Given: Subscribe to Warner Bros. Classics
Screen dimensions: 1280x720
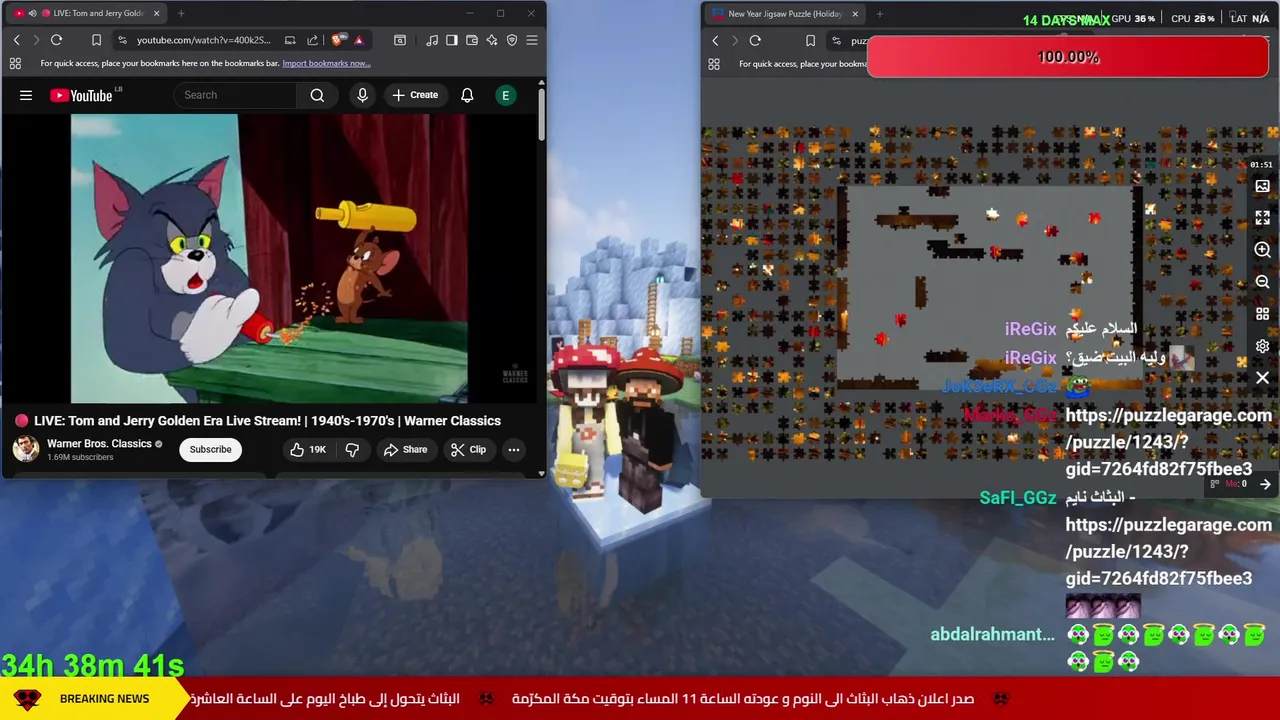Looking at the screenshot, I should point(211,449).
